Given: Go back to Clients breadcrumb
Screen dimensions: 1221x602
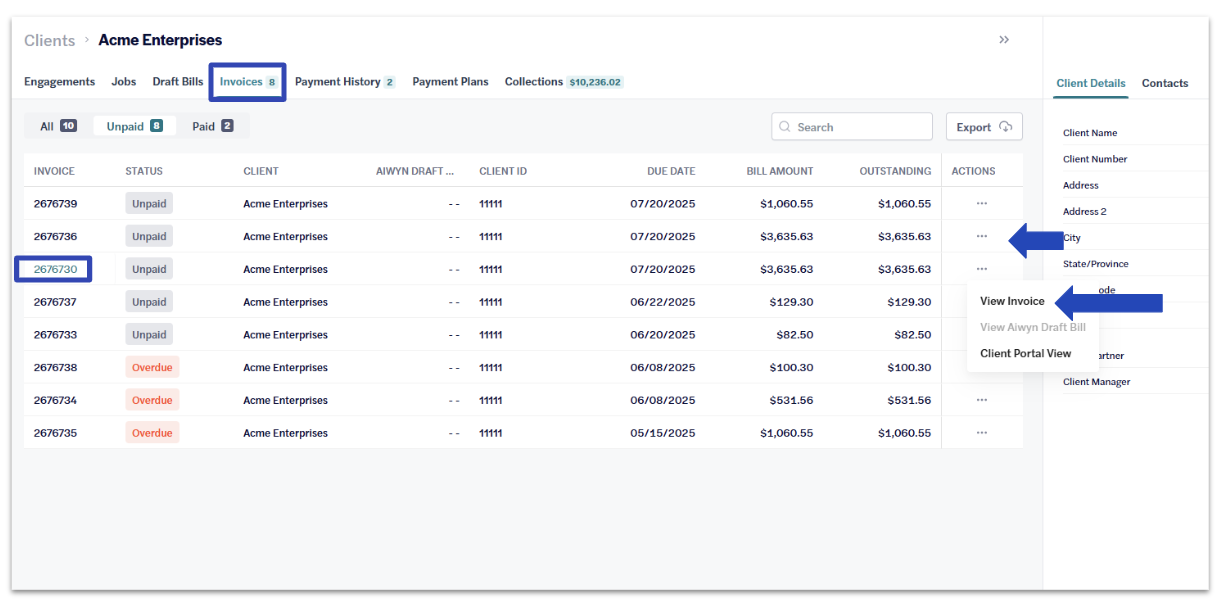Looking at the screenshot, I should pyautogui.click(x=49, y=40).
